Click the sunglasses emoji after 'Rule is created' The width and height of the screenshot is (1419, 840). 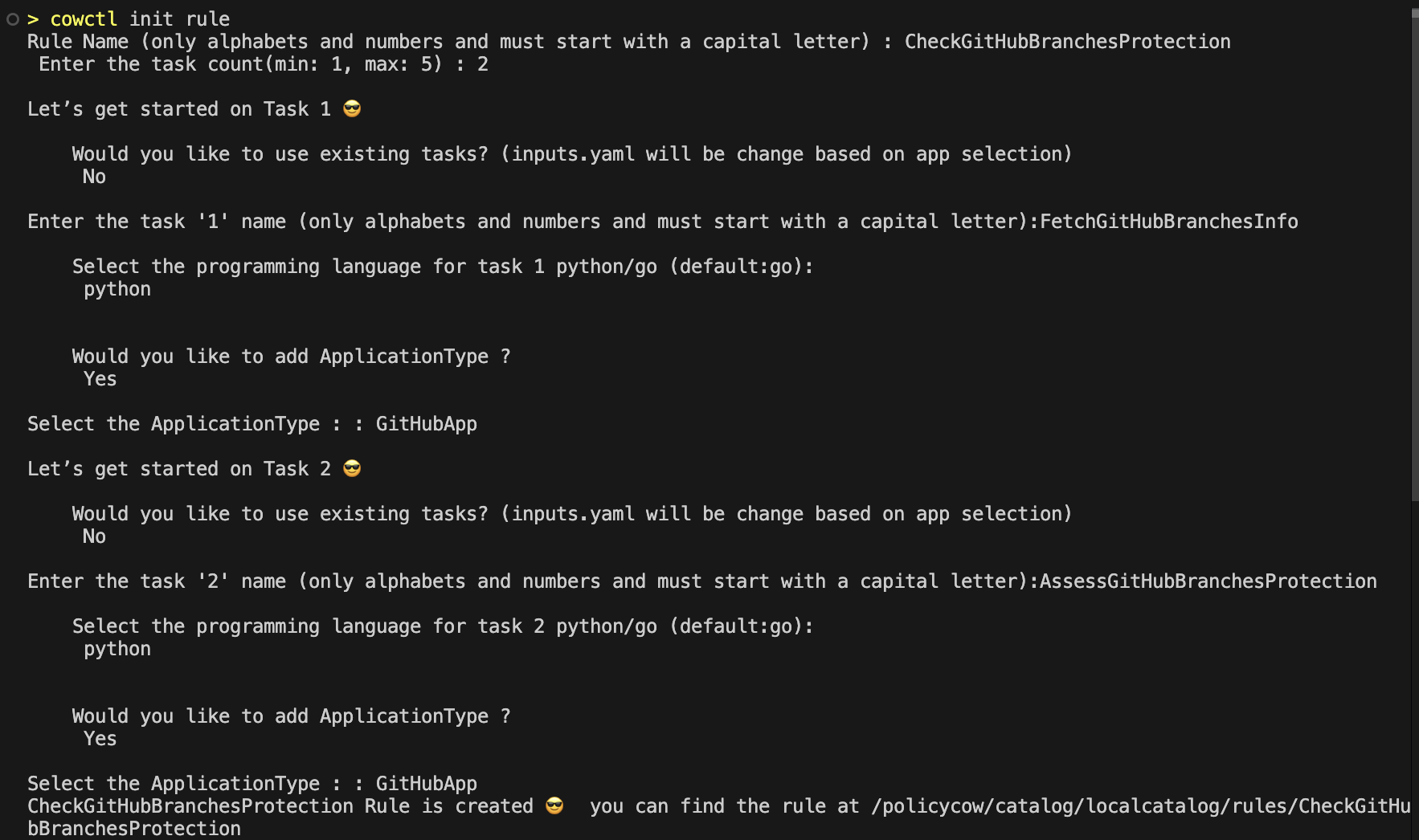click(554, 805)
